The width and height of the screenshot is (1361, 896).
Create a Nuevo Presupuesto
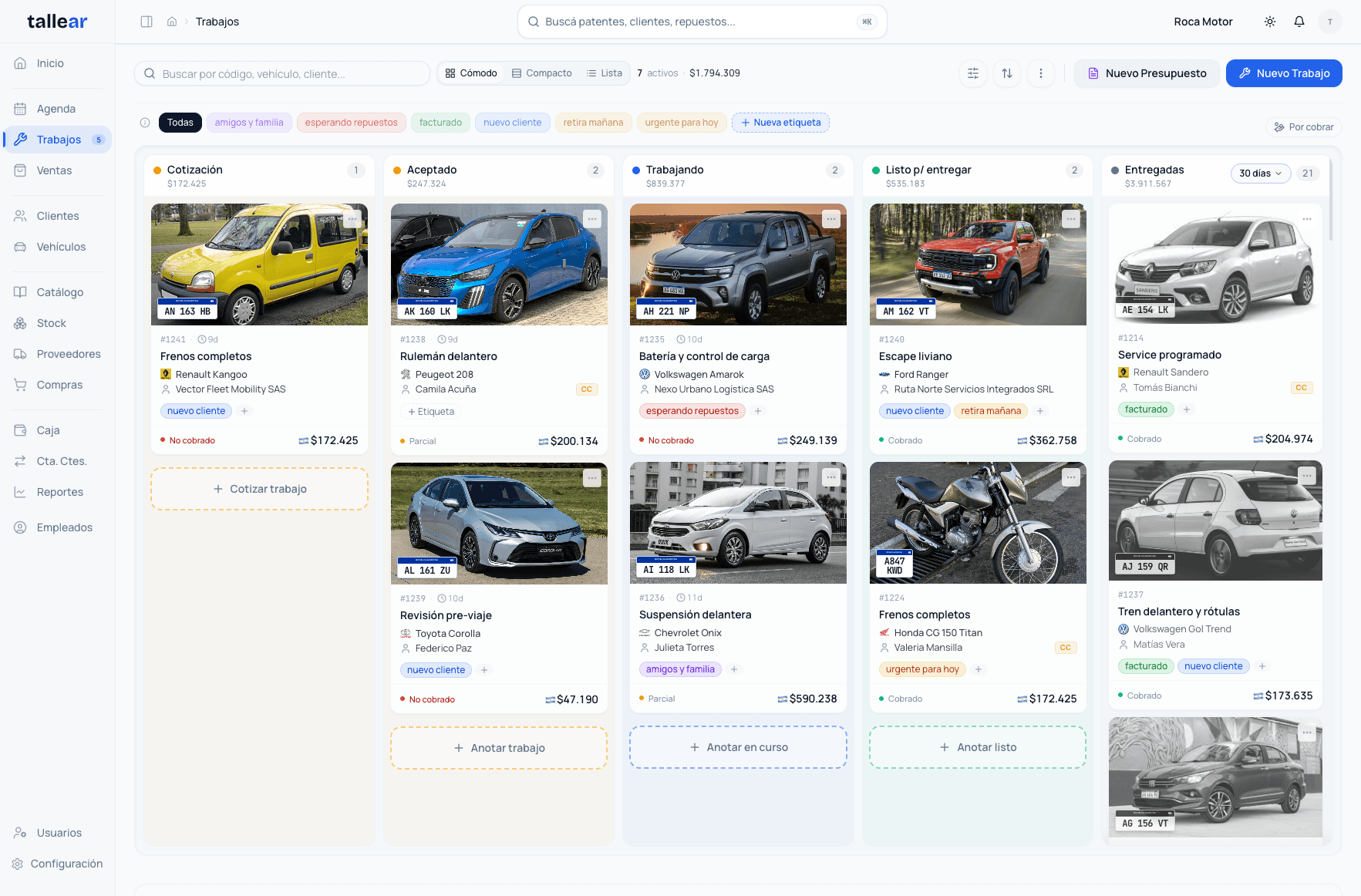pyautogui.click(x=1147, y=73)
